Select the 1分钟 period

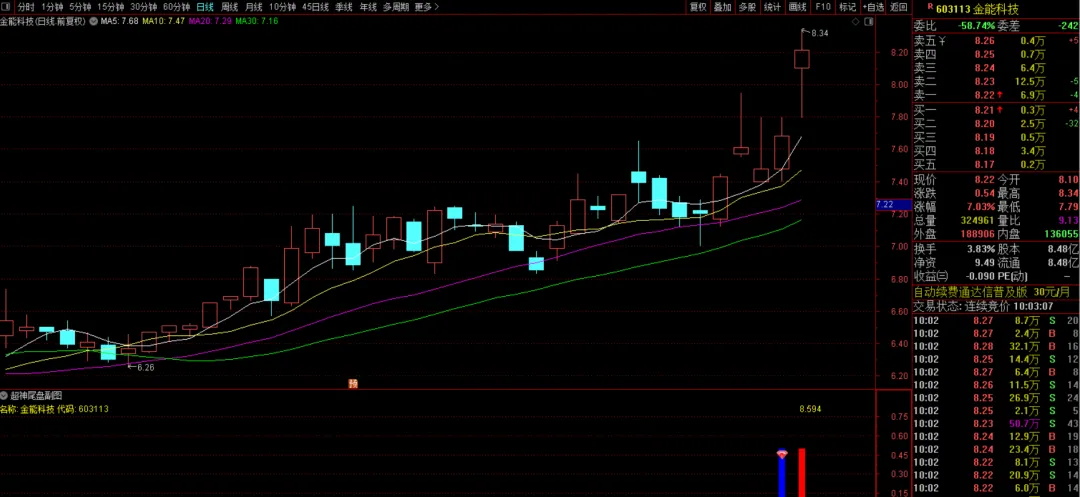tap(52, 7)
